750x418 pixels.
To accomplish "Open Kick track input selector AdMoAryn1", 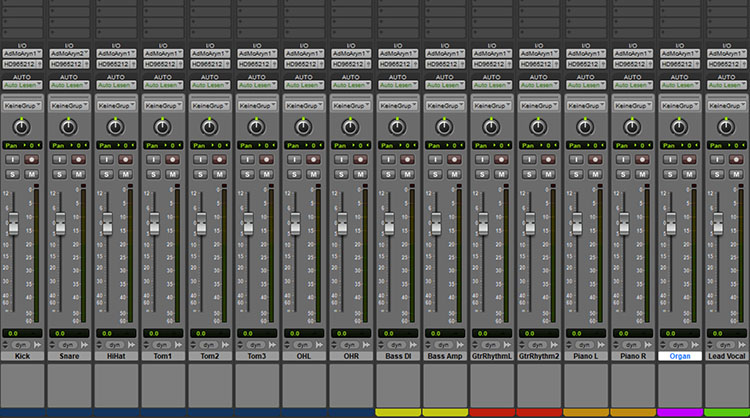I will (22, 54).
